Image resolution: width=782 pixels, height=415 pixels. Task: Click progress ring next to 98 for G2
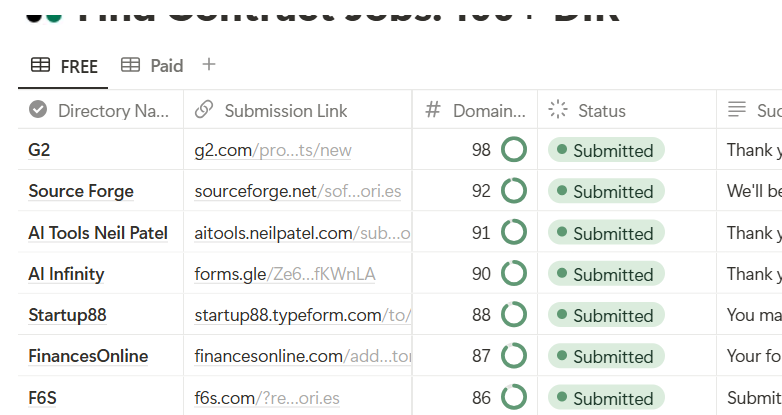point(514,151)
